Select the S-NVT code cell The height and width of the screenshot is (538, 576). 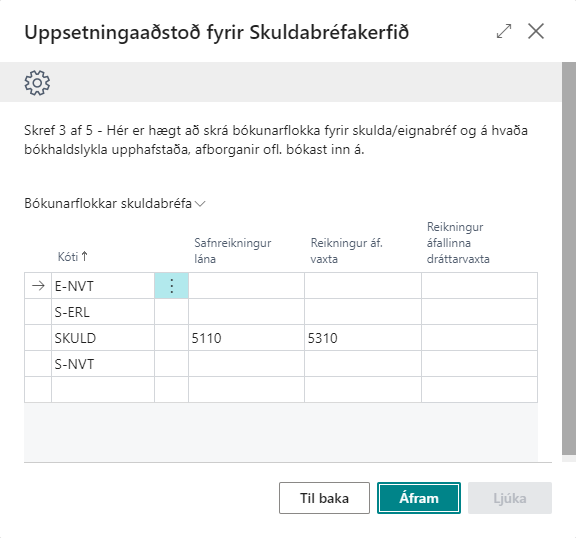(103, 364)
